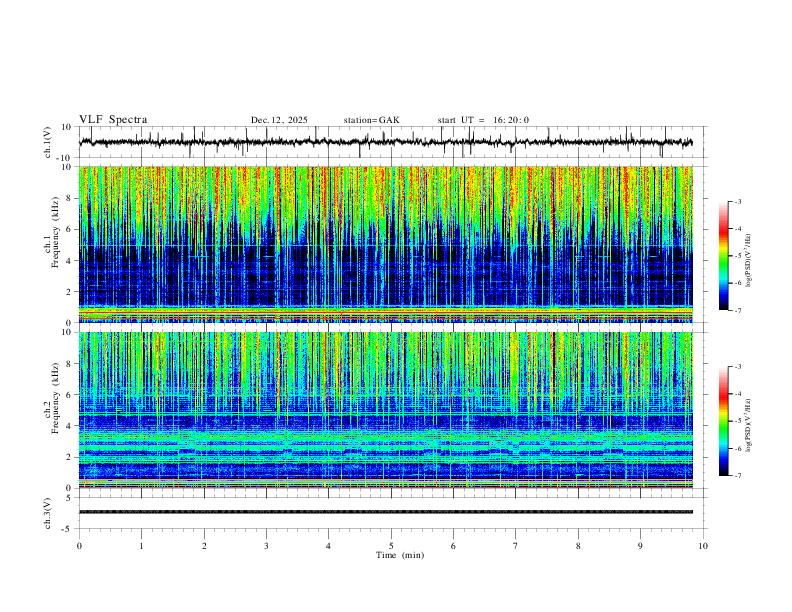Click the ch.2 Frequency (kHz) axis label
The width and height of the screenshot is (792, 612).
pyautogui.click(x=52, y=398)
